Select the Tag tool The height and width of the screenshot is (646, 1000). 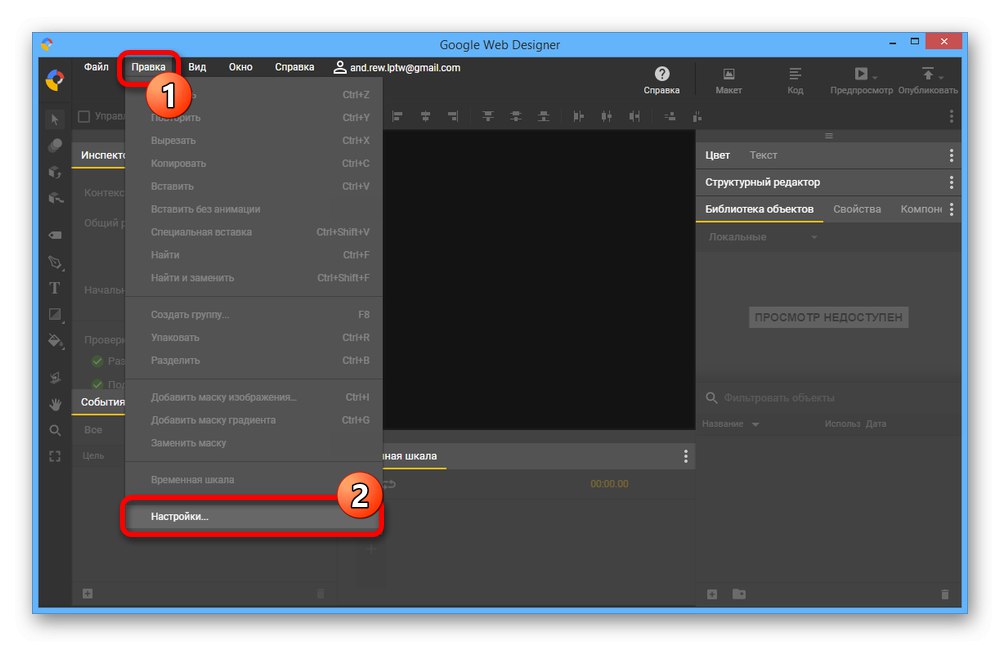point(55,235)
